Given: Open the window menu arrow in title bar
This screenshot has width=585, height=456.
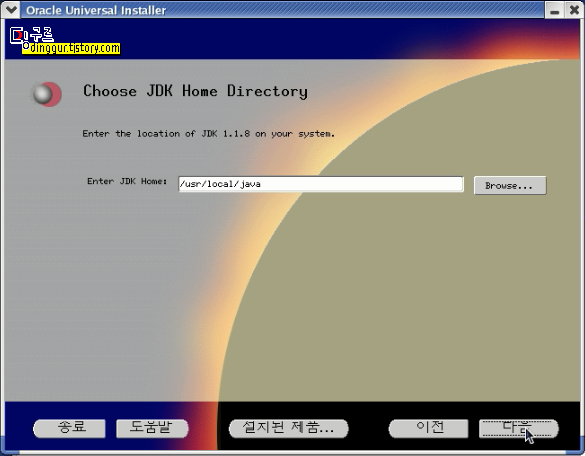Looking at the screenshot, I should coord(11,9).
